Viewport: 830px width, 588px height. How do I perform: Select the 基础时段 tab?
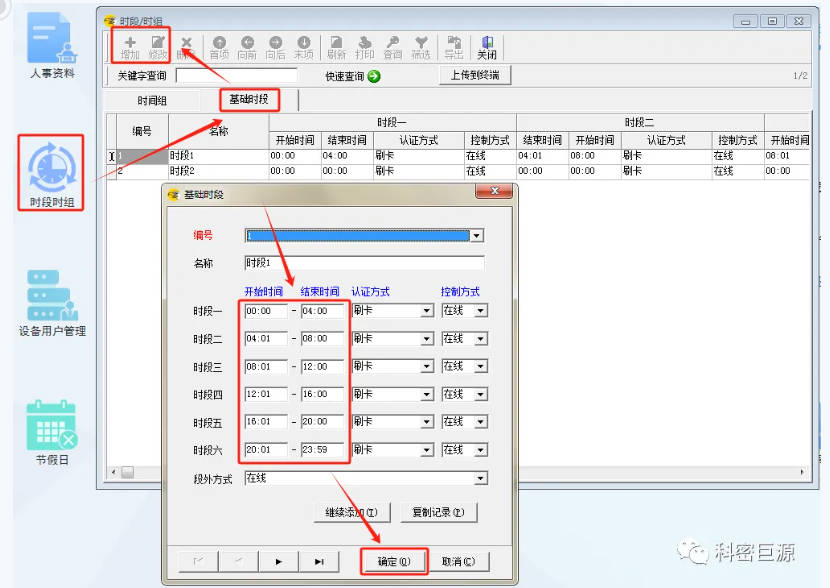coord(250,100)
